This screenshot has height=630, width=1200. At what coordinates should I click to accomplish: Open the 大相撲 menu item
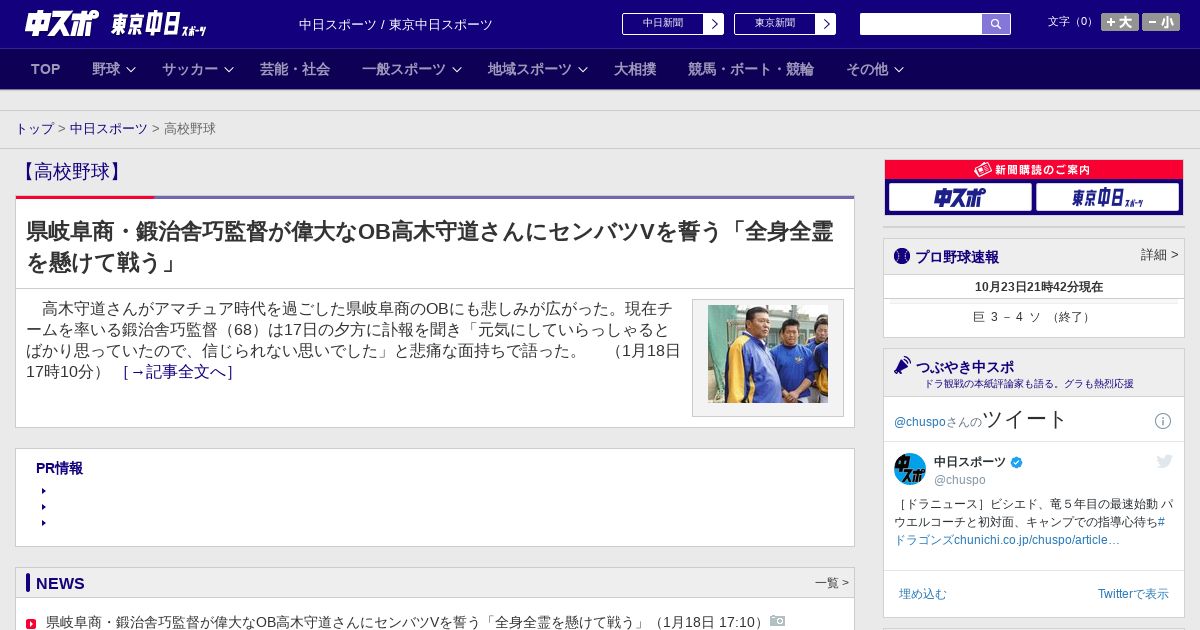(635, 69)
